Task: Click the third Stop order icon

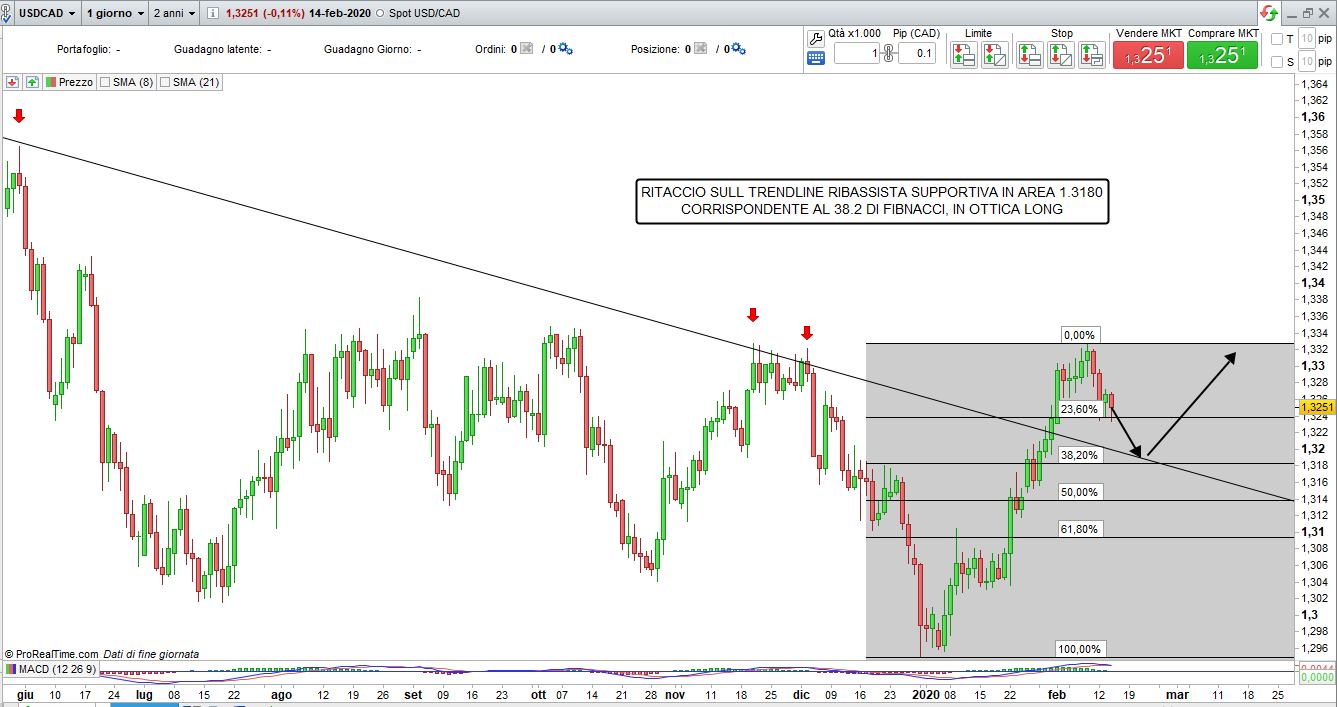Action: (x=1088, y=55)
